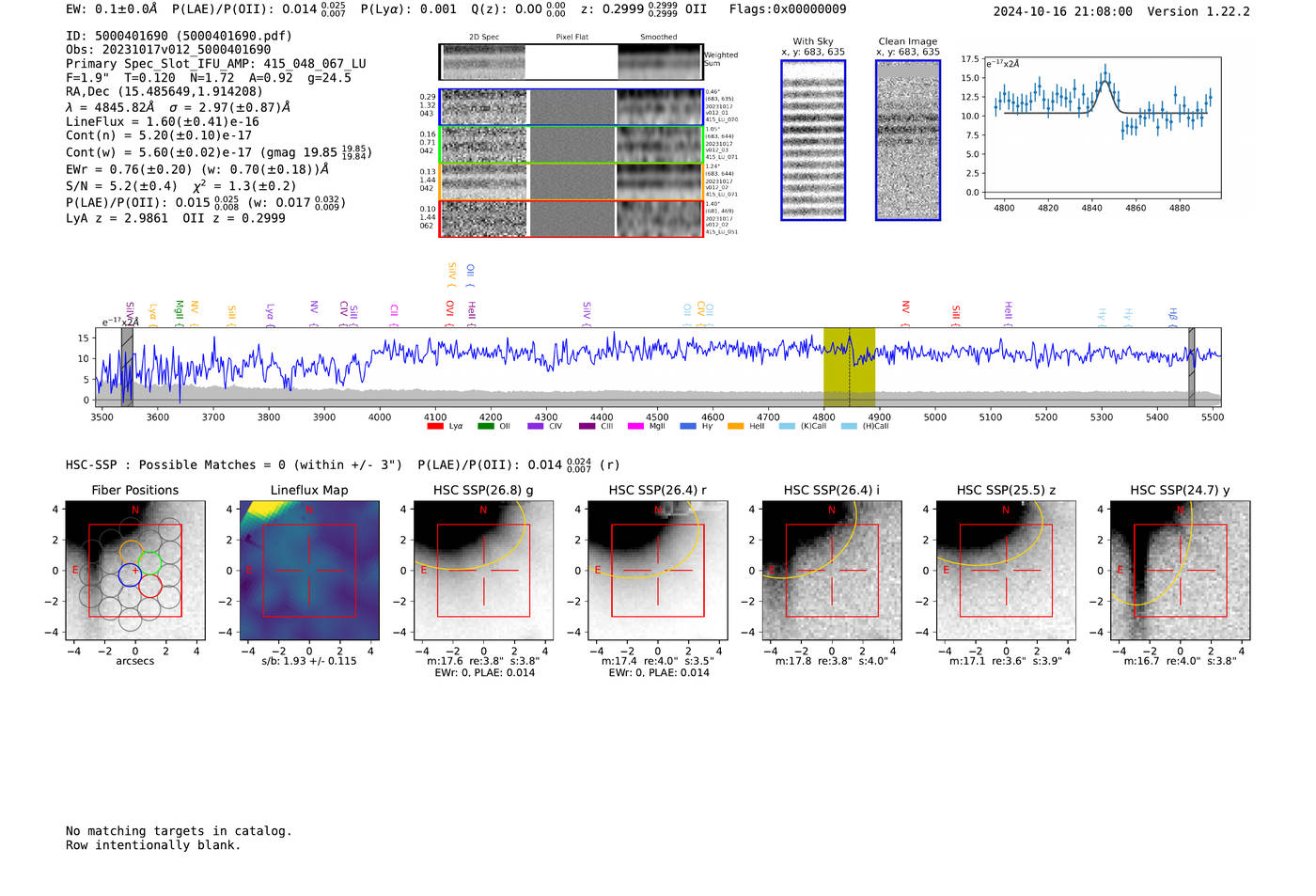The width and height of the screenshot is (1316, 896).
Task: Click the "m:16.7 re:4.0" s:3.8"" caption
Action: (1181, 661)
